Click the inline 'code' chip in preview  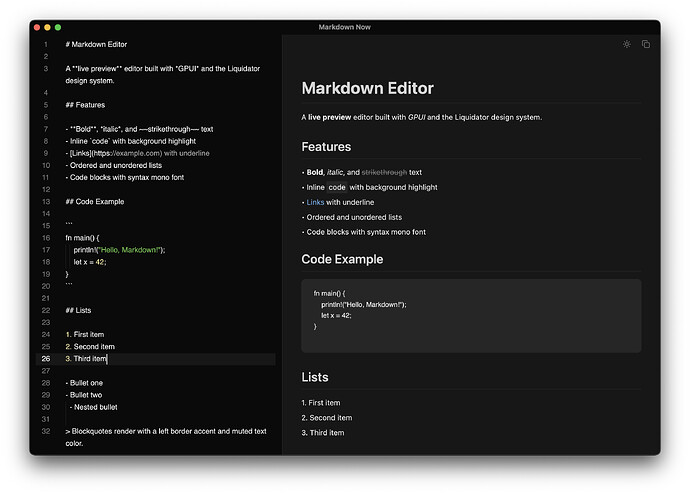[x=337, y=187]
